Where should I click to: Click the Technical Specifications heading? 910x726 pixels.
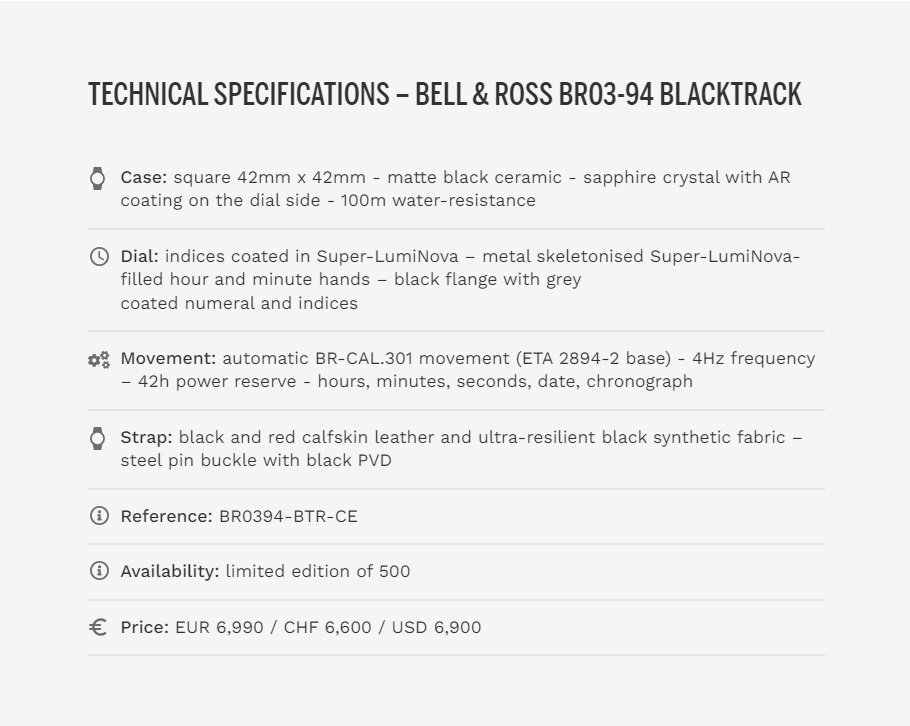(x=445, y=95)
